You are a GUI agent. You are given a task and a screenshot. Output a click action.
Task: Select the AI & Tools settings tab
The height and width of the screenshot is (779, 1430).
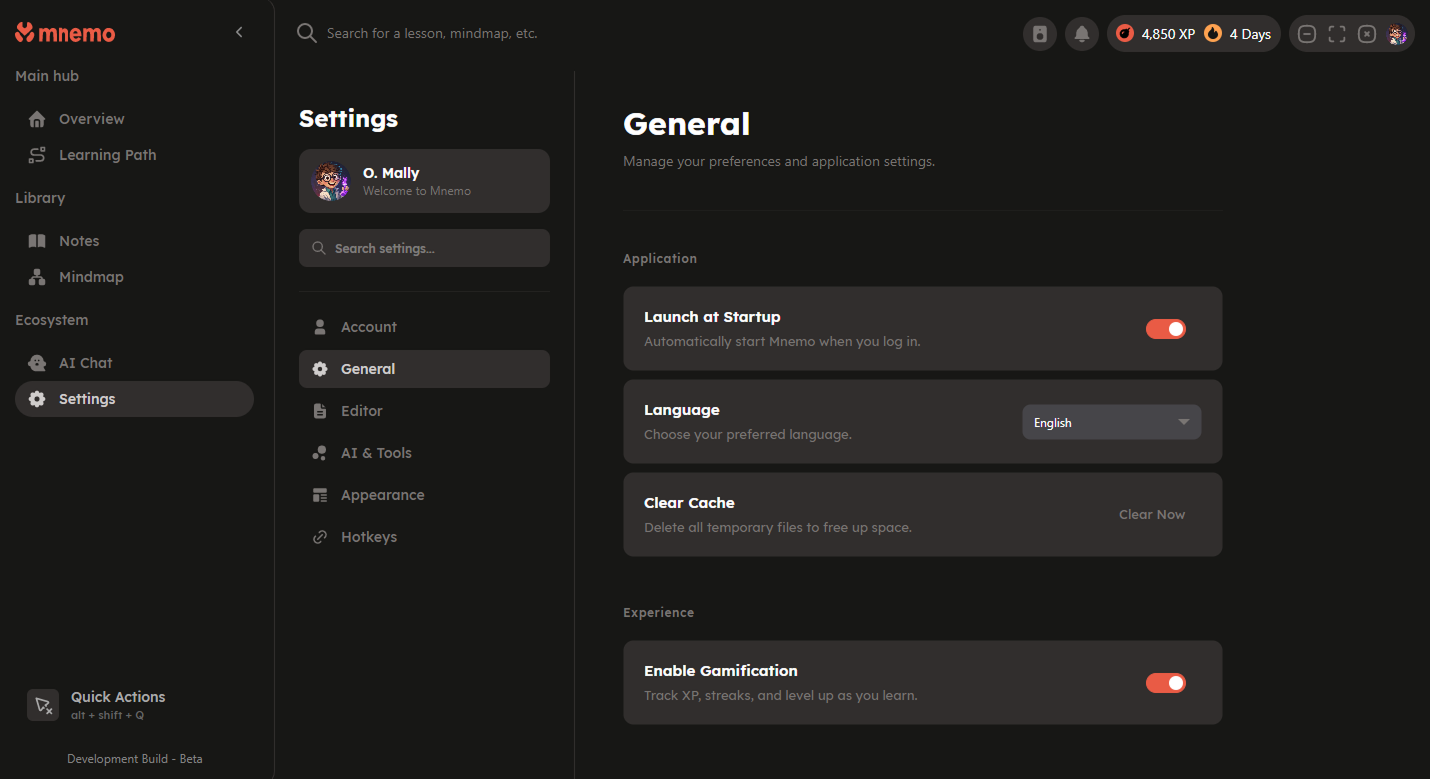[x=376, y=453]
